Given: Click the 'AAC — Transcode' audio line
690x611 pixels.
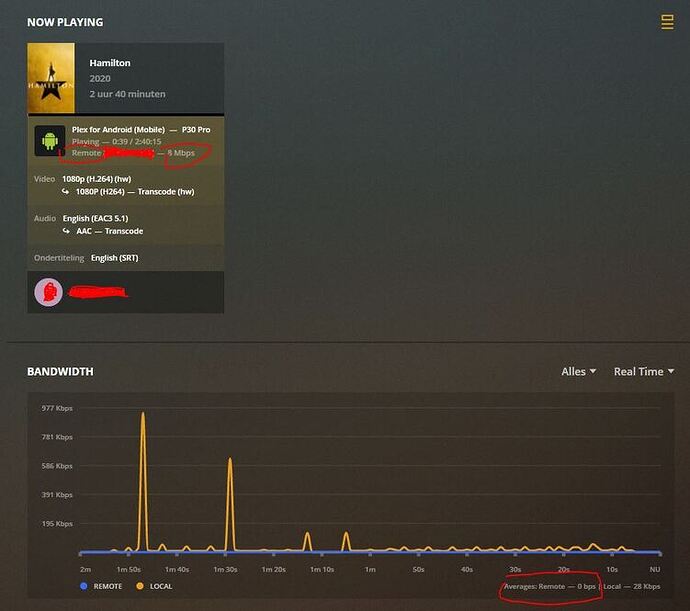Looking at the screenshot, I should tap(110, 231).
